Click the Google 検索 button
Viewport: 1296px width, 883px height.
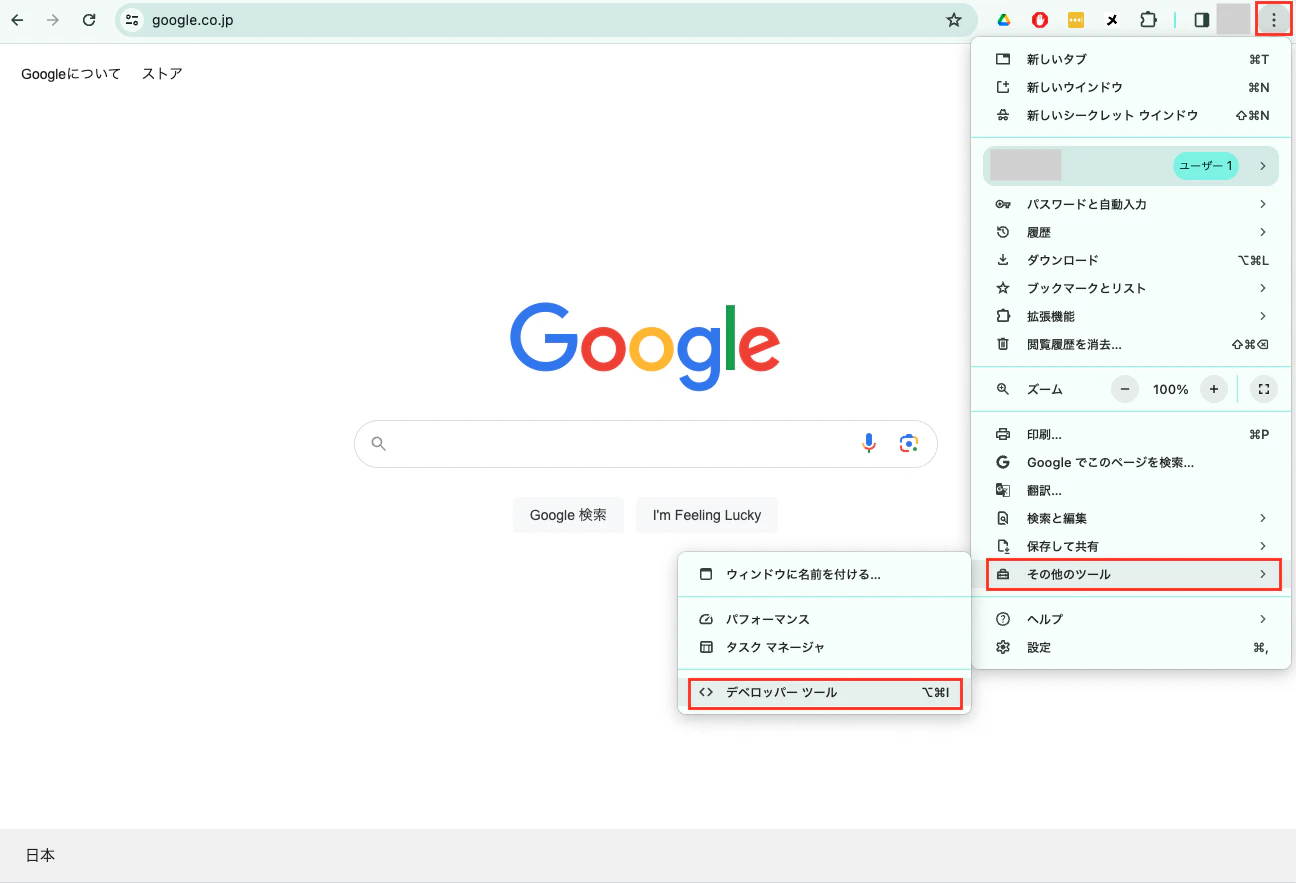568,515
